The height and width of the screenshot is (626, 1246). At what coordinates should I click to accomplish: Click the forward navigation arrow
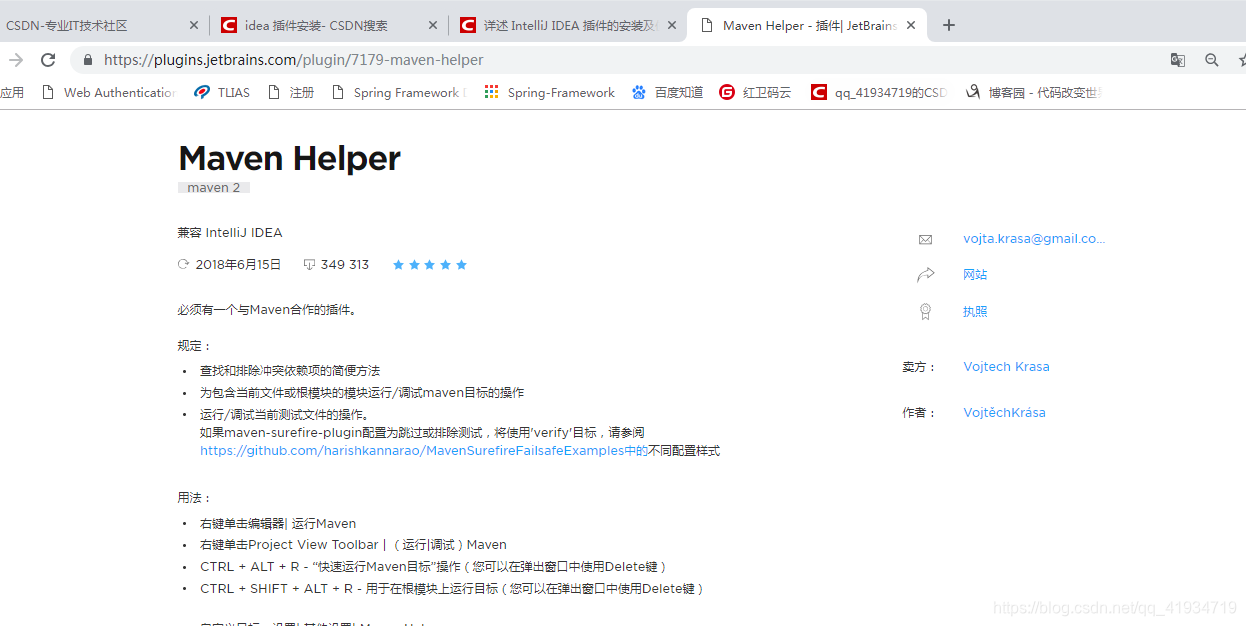pyautogui.click(x=15, y=60)
